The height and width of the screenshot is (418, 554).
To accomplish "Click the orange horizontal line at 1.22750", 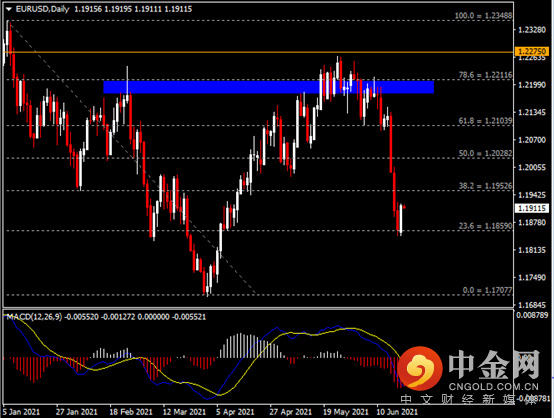I will (258, 52).
